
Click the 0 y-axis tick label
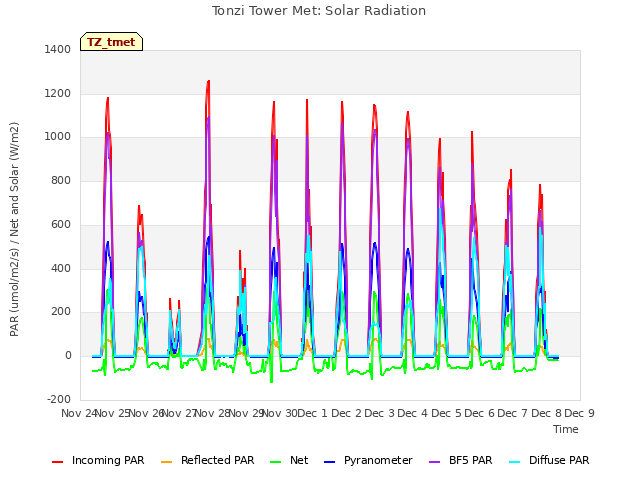coord(68,356)
